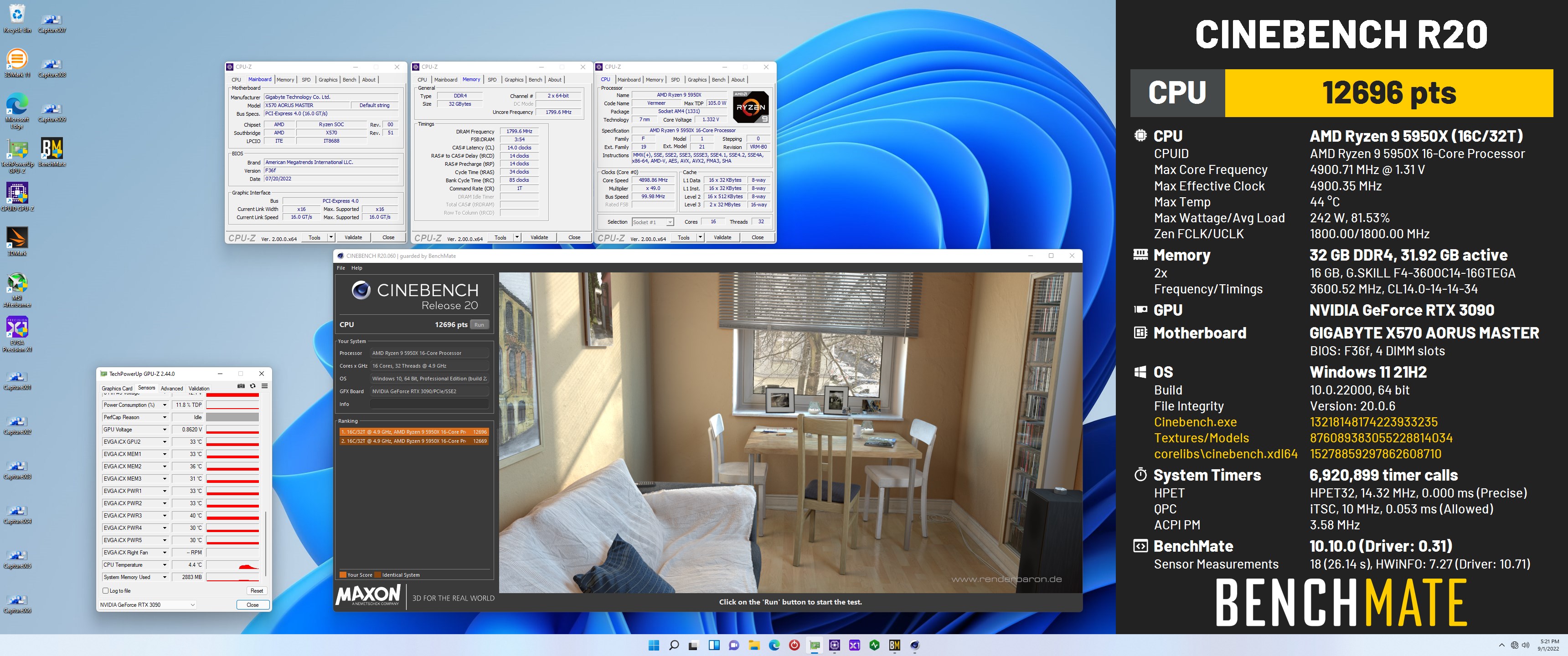Open TechPowerUp GPU-Z desktop shortcut
This screenshot has height=656, width=1568.
pos(17,156)
